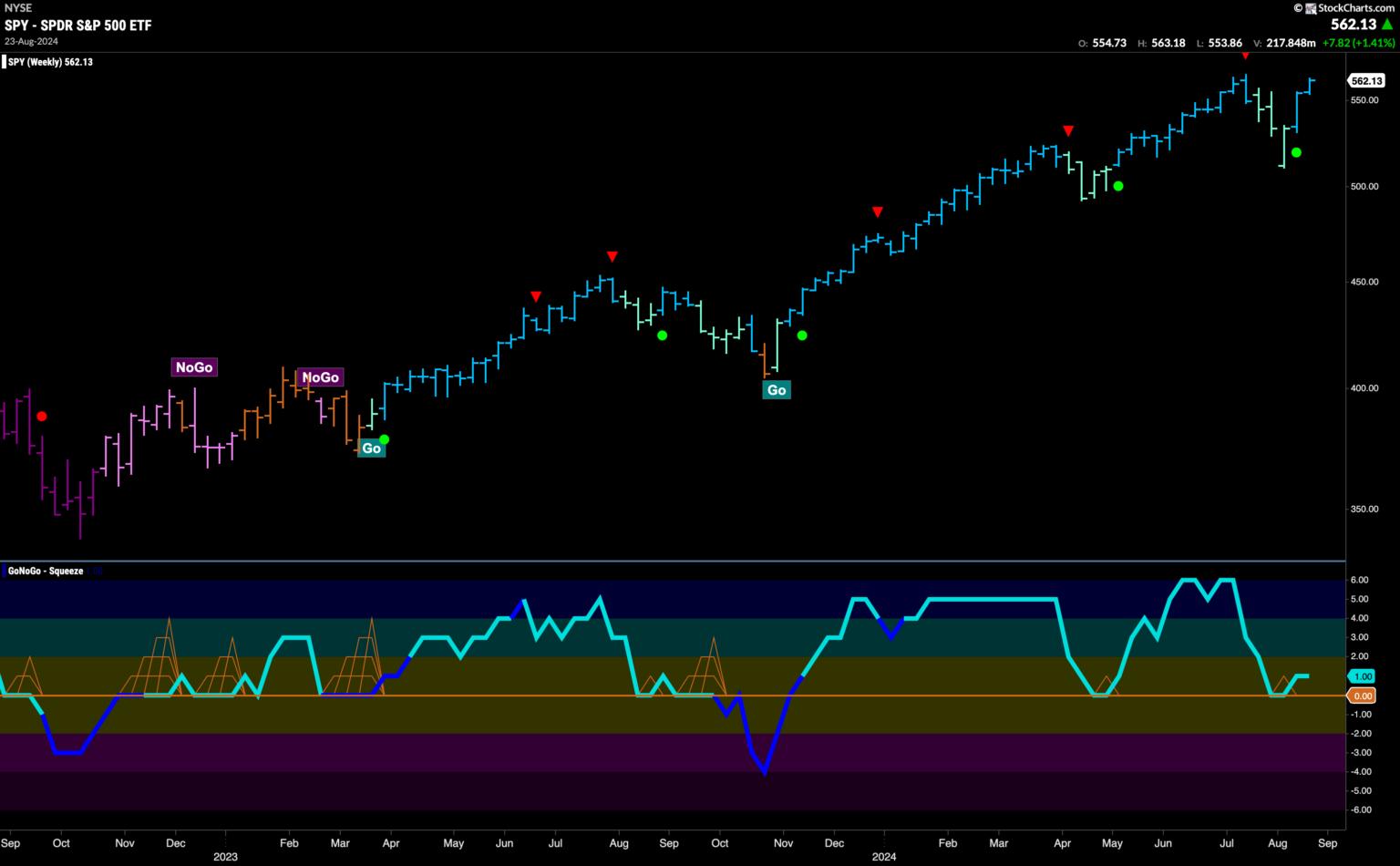Click the green dot marker in August 2024
Image resolution: width=1400 pixels, height=866 pixels.
(x=1296, y=152)
